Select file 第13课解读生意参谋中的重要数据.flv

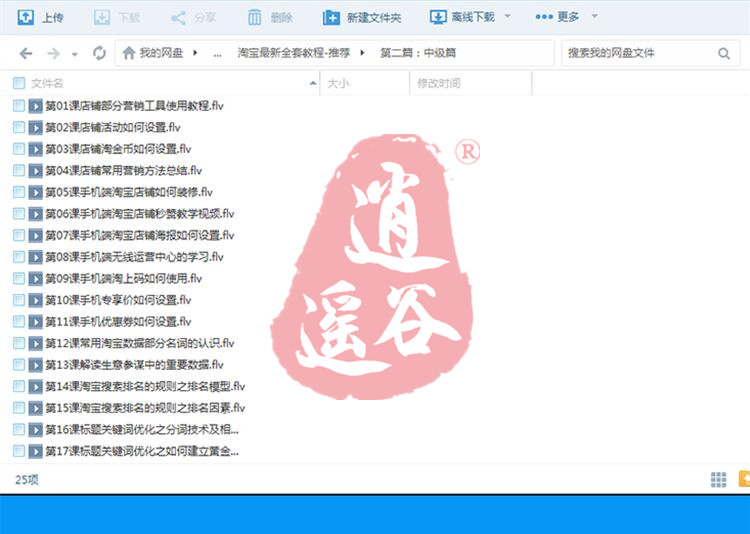(134, 365)
